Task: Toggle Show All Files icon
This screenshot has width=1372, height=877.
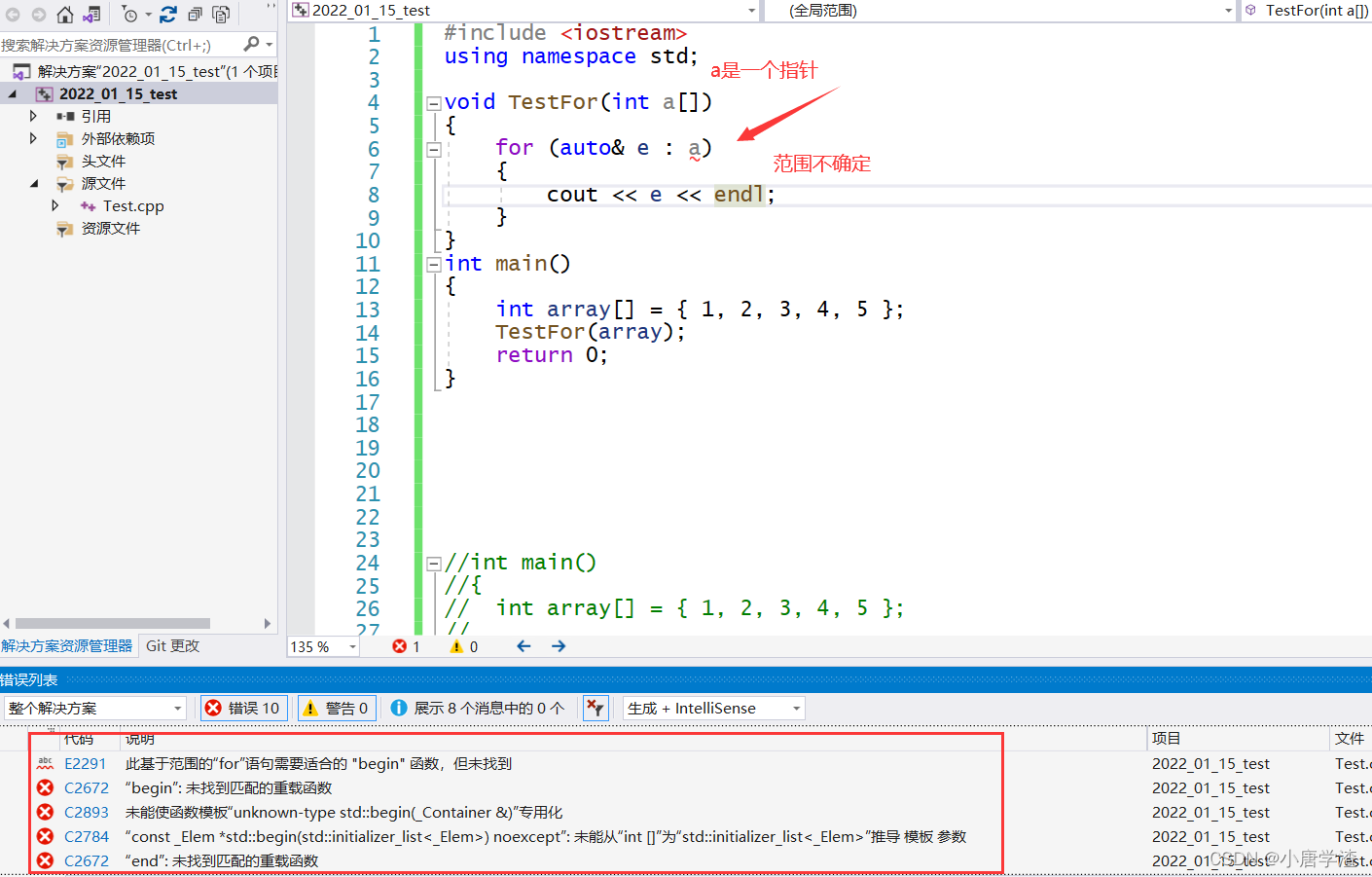Action: coord(221,15)
